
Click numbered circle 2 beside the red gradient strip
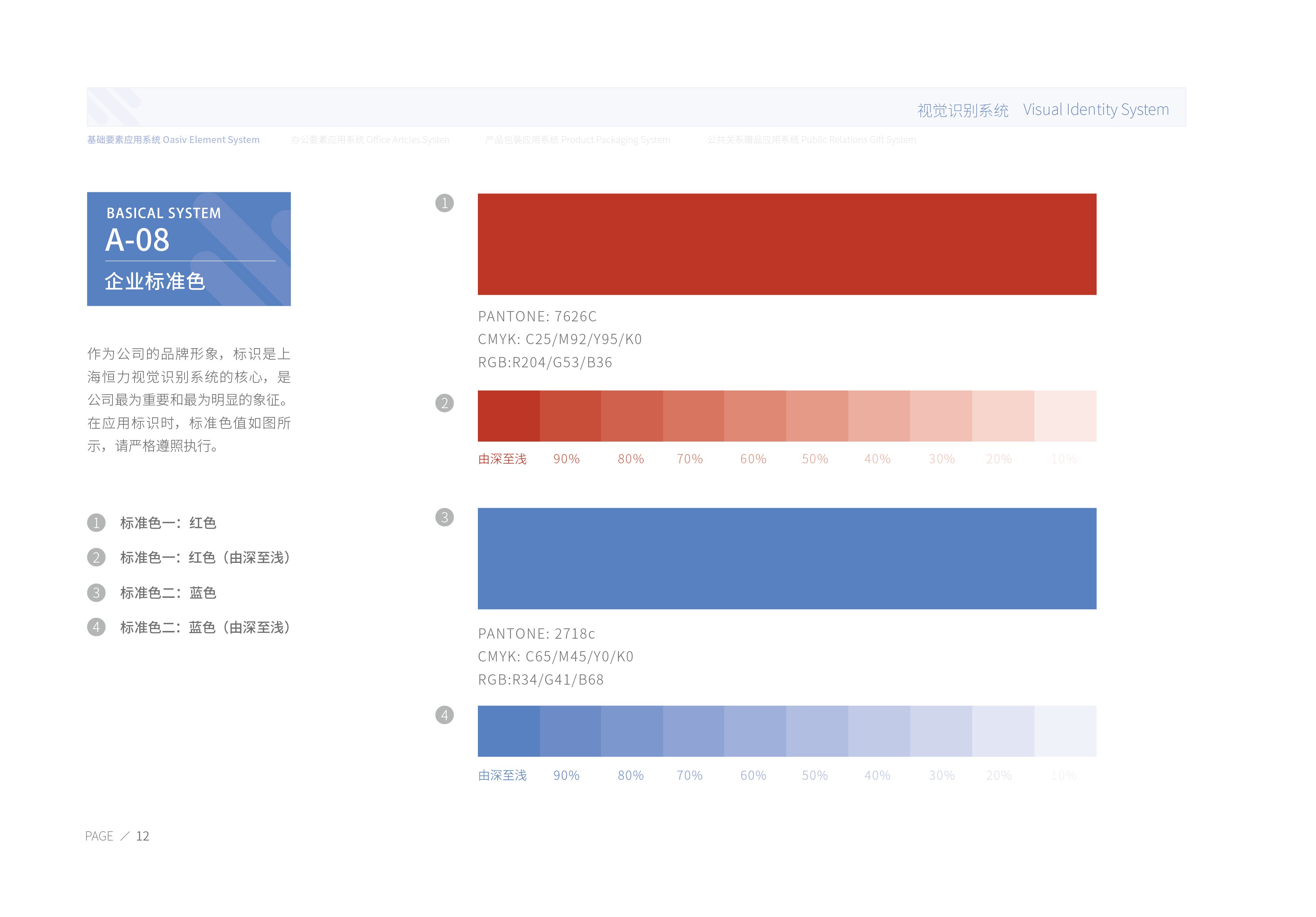point(444,403)
